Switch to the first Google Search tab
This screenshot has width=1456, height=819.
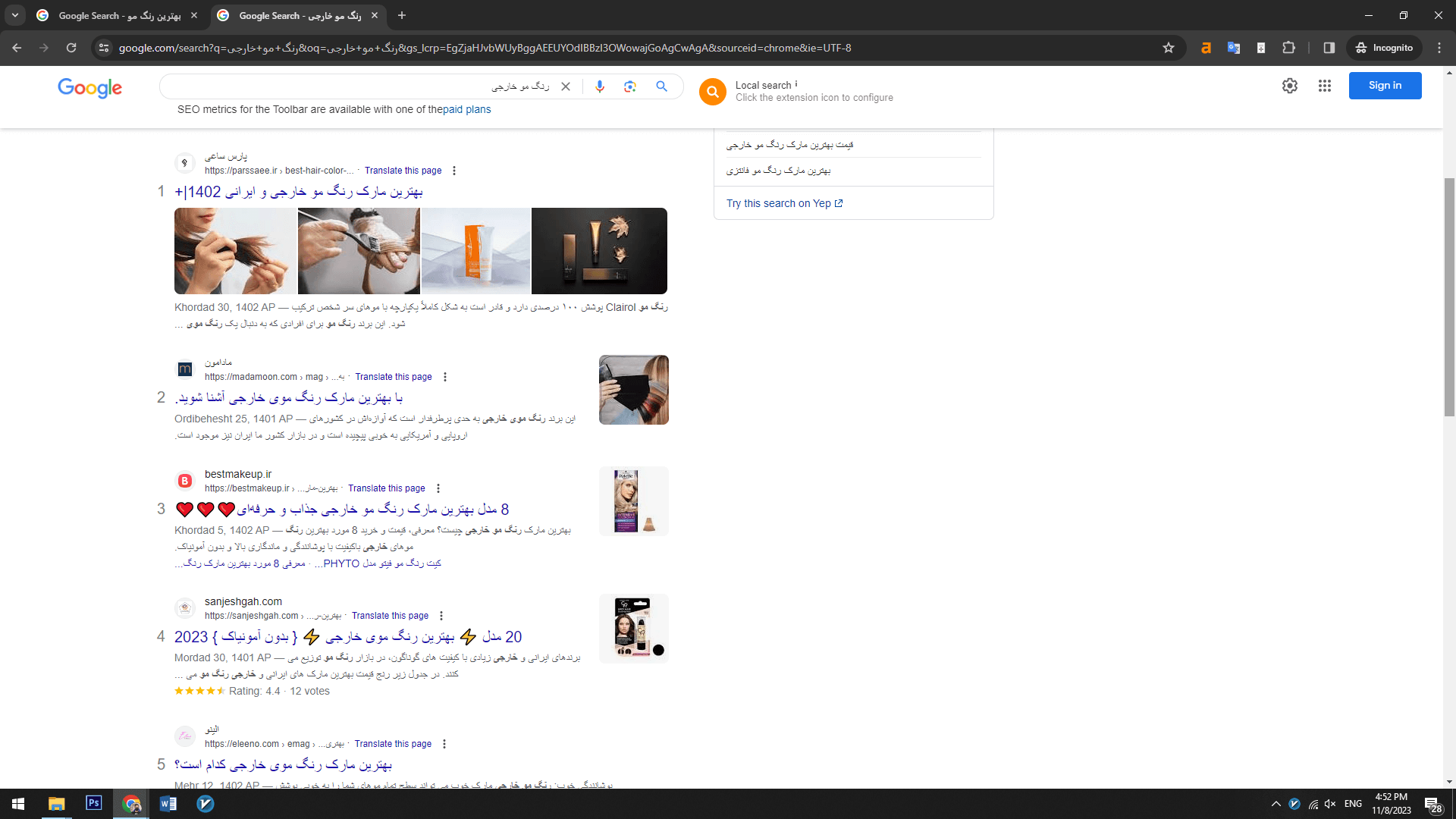[x=119, y=15]
